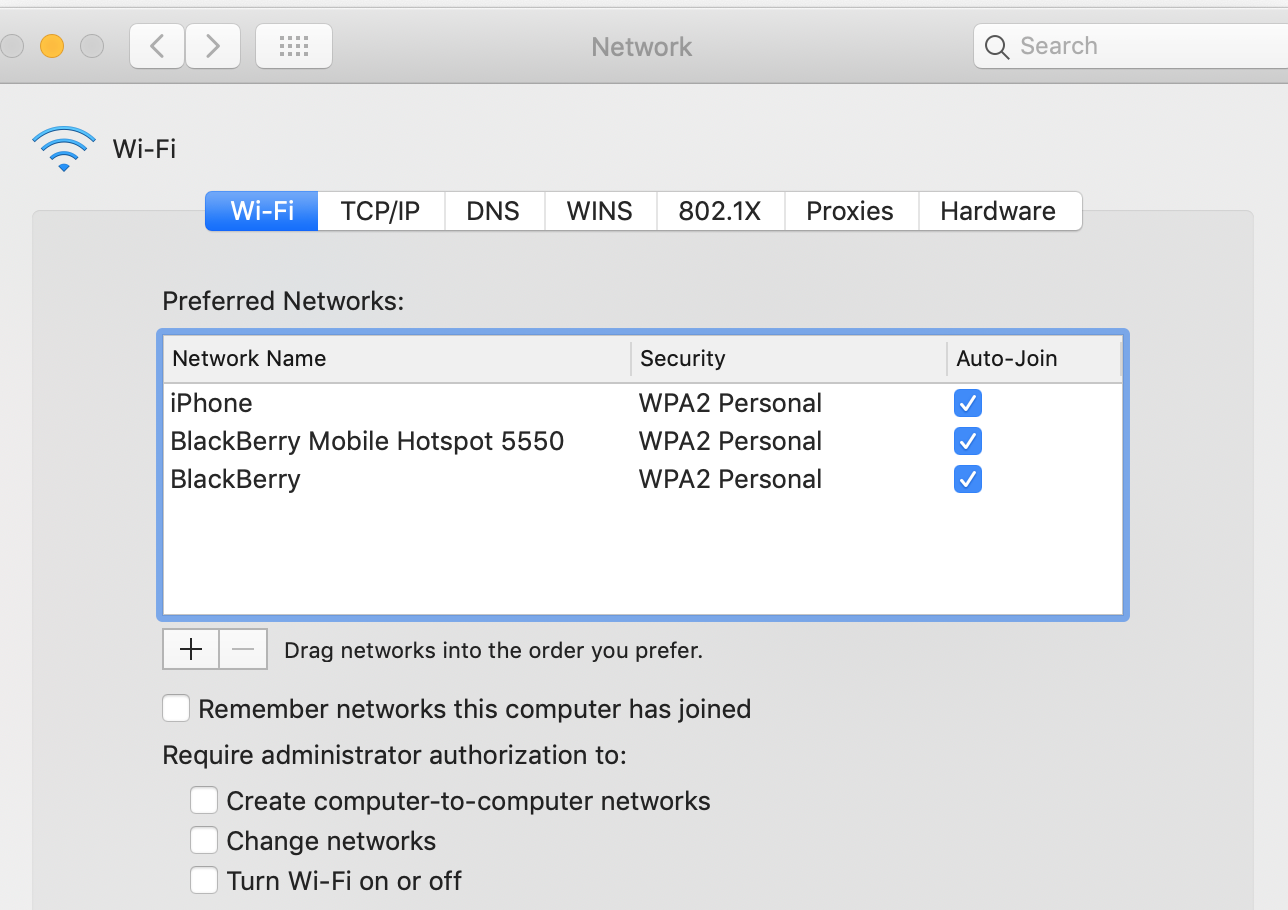Open the DNS tab
This screenshot has height=910, width=1288.
pos(493,211)
